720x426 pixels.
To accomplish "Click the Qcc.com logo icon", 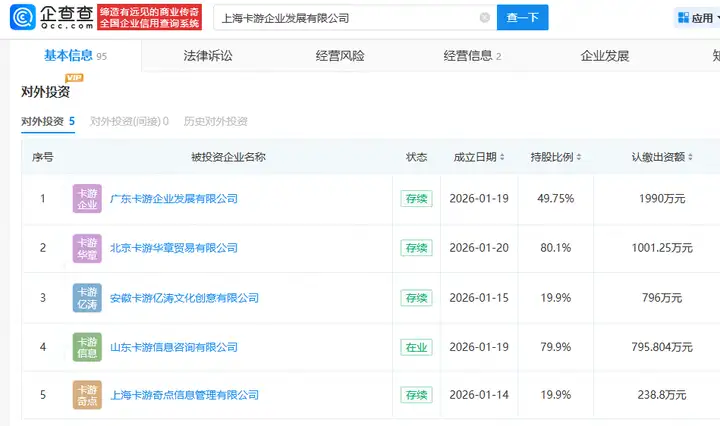I will (x=22, y=17).
